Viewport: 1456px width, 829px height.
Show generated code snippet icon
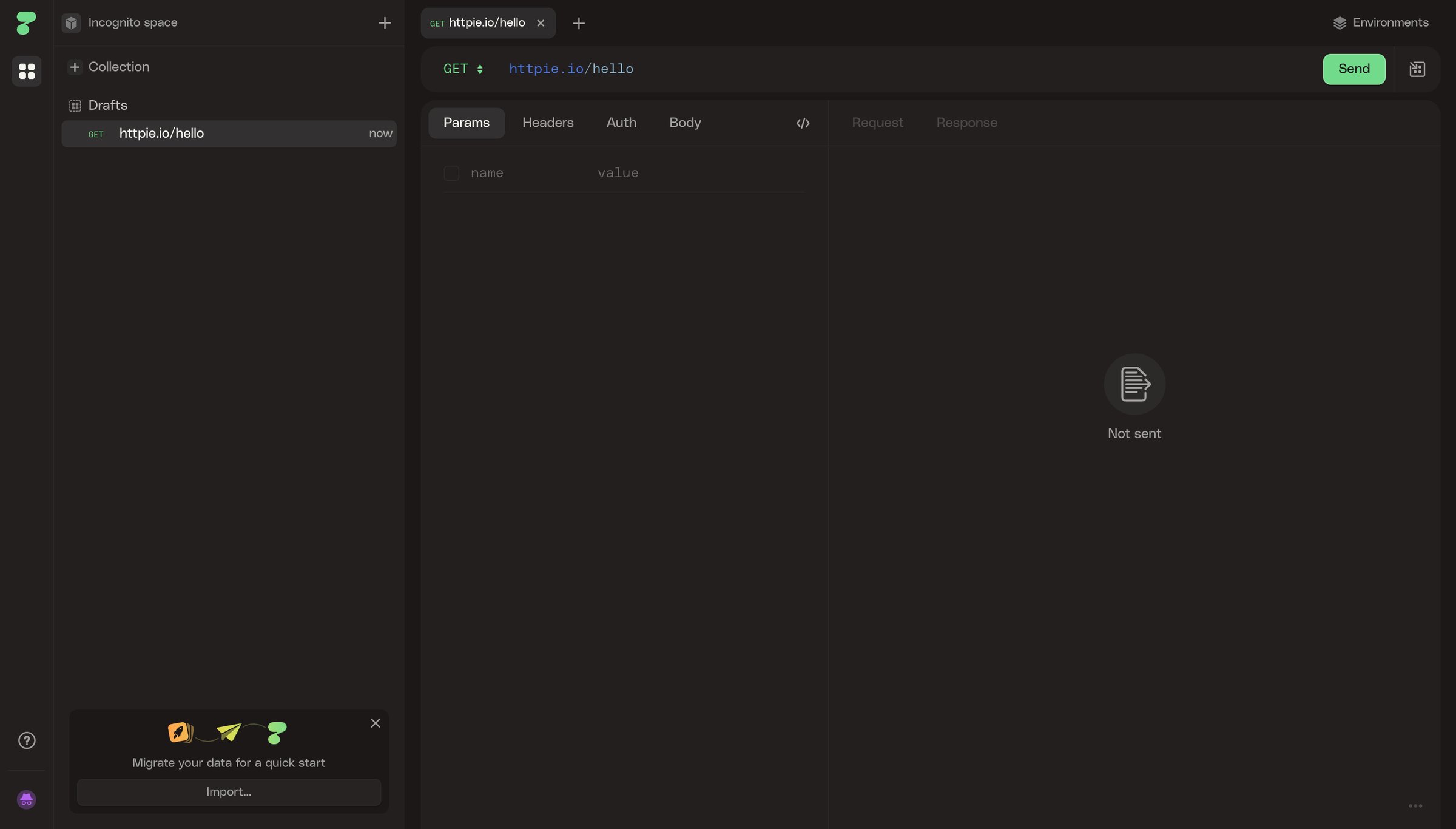803,123
